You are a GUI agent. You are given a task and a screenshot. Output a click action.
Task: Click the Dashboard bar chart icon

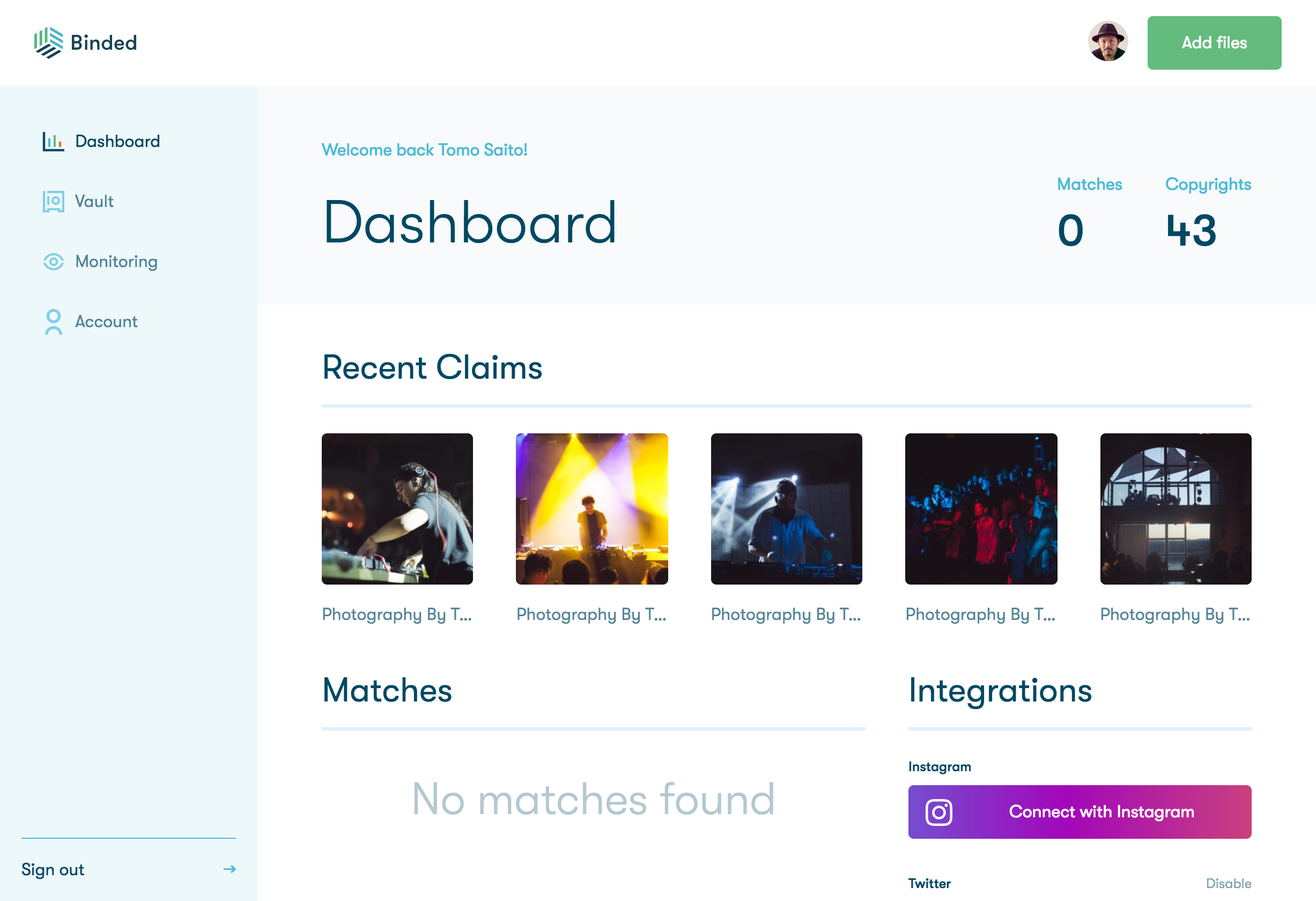pos(53,141)
